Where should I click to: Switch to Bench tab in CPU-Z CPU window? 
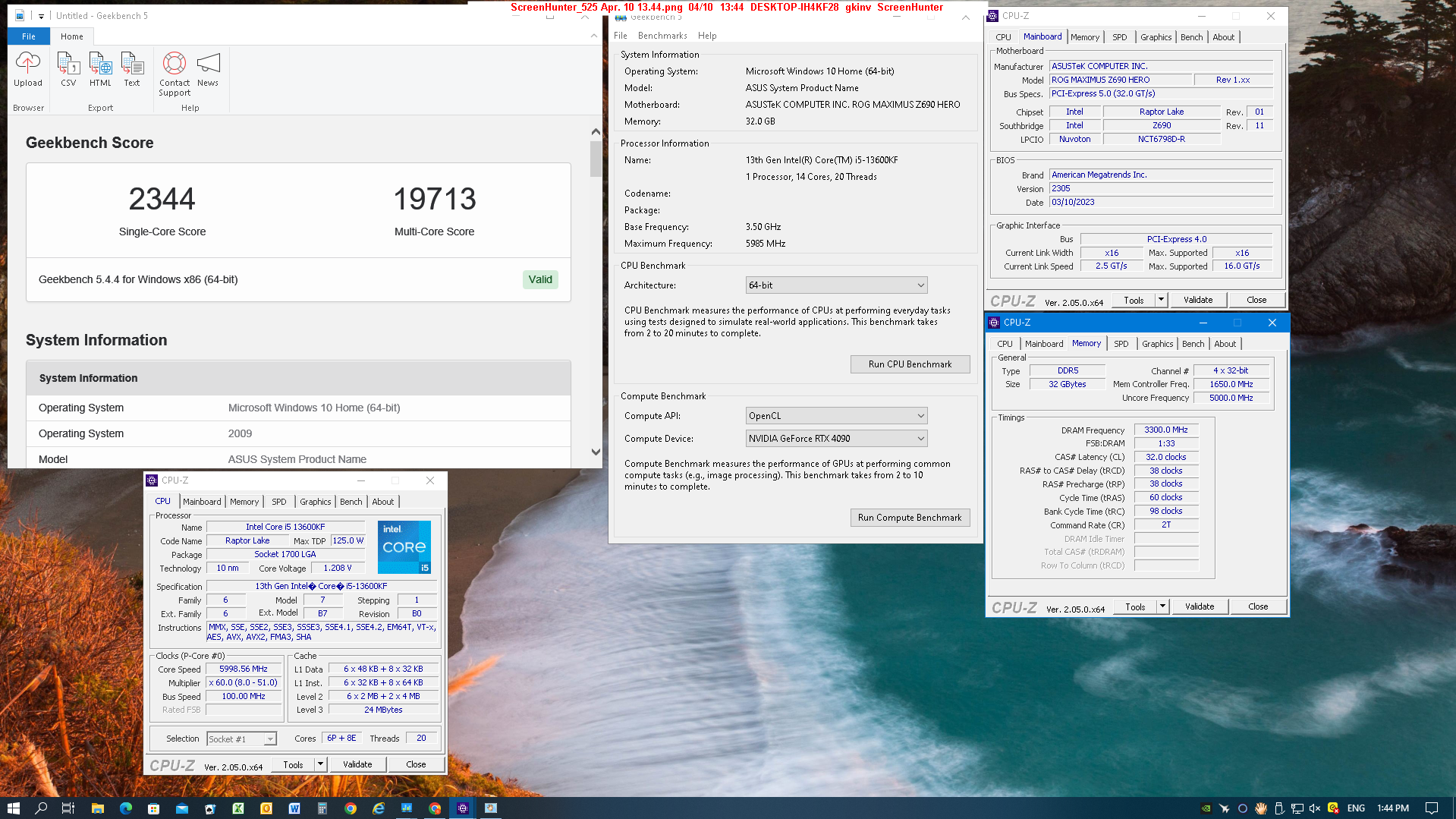[351, 502]
